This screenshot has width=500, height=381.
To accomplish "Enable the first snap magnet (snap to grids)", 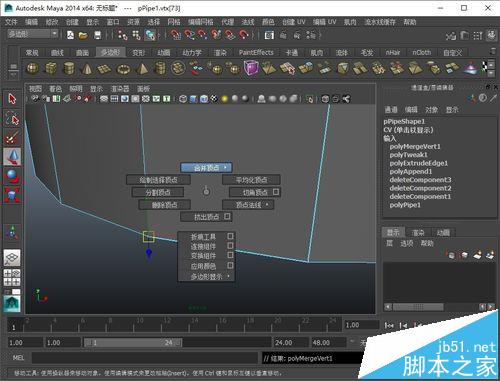I will click(x=175, y=34).
